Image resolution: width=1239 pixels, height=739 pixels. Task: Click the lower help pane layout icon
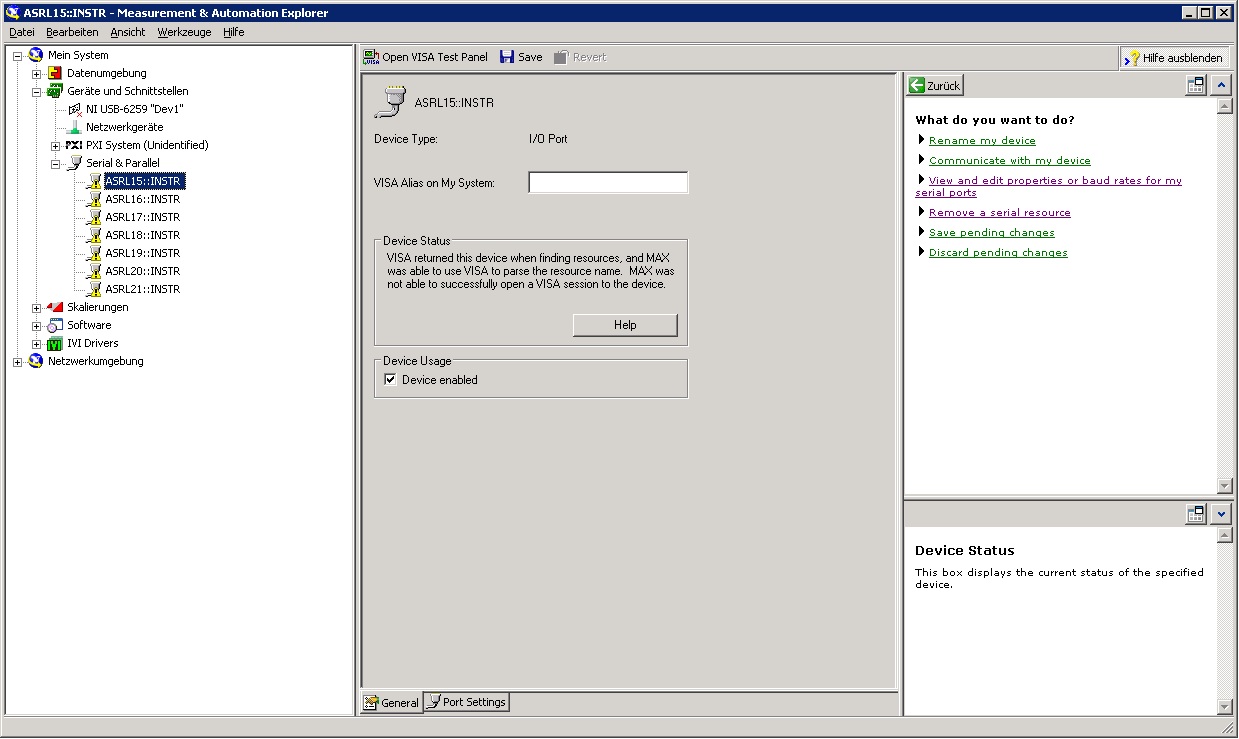pos(1196,514)
